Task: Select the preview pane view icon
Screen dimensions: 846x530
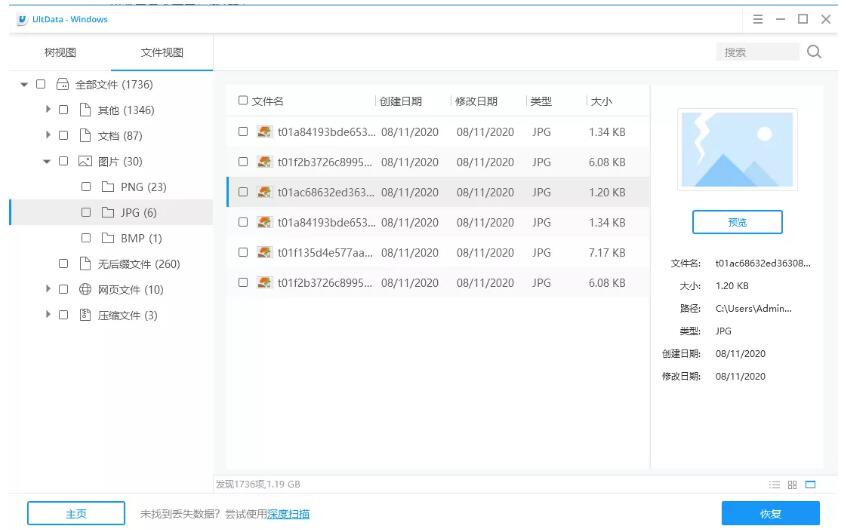Action: pyautogui.click(x=811, y=485)
